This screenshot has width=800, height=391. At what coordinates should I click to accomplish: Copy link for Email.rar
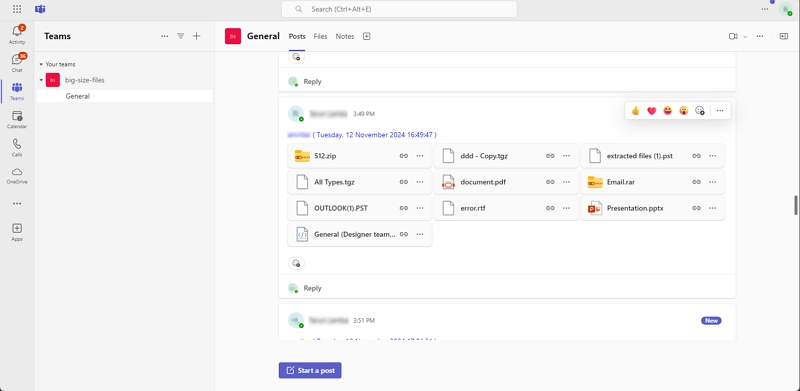pos(696,182)
